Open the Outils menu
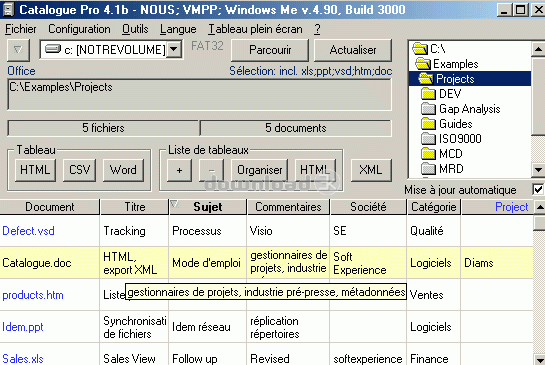 pos(135,29)
